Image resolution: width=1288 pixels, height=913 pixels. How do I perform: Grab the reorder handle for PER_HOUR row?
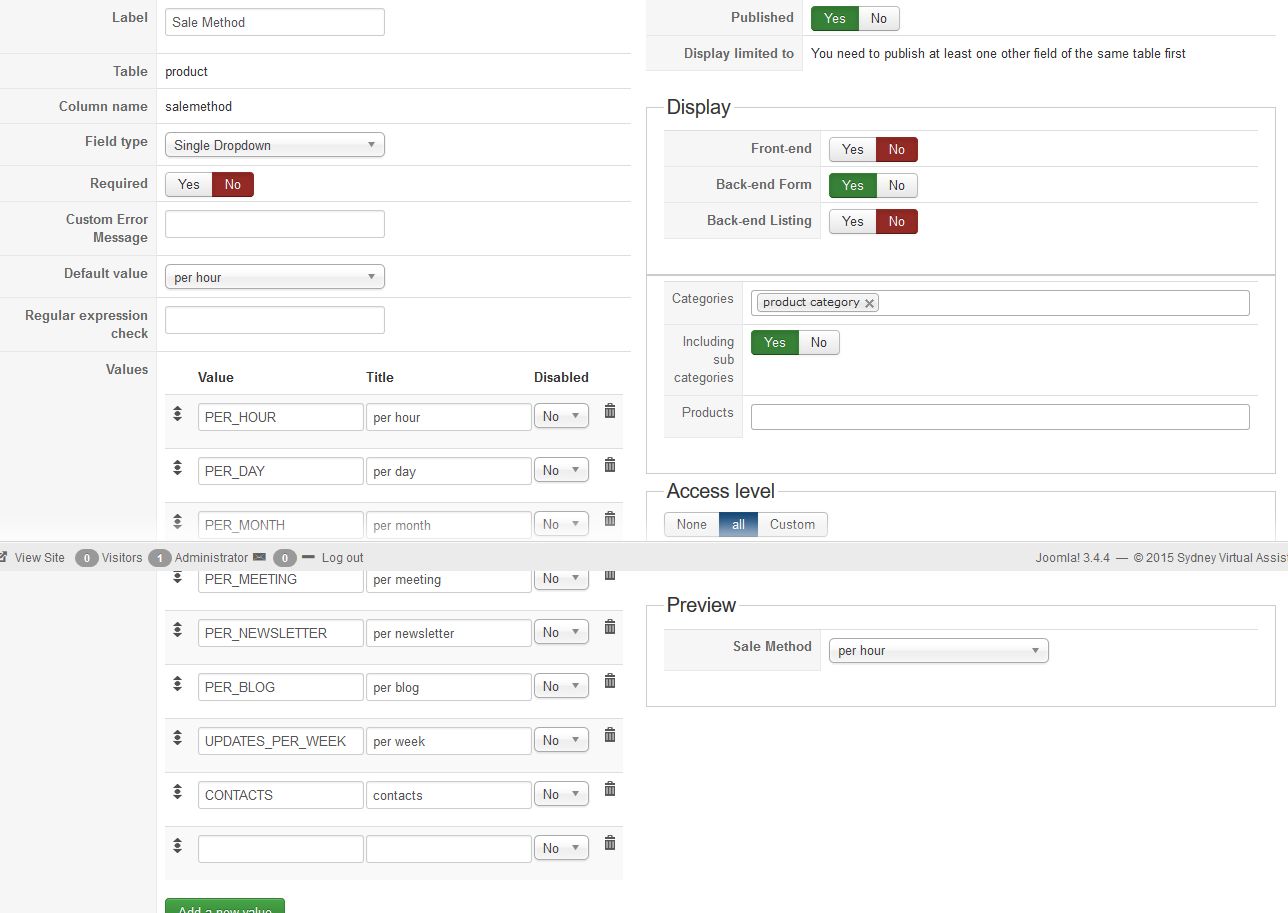[x=177, y=412]
